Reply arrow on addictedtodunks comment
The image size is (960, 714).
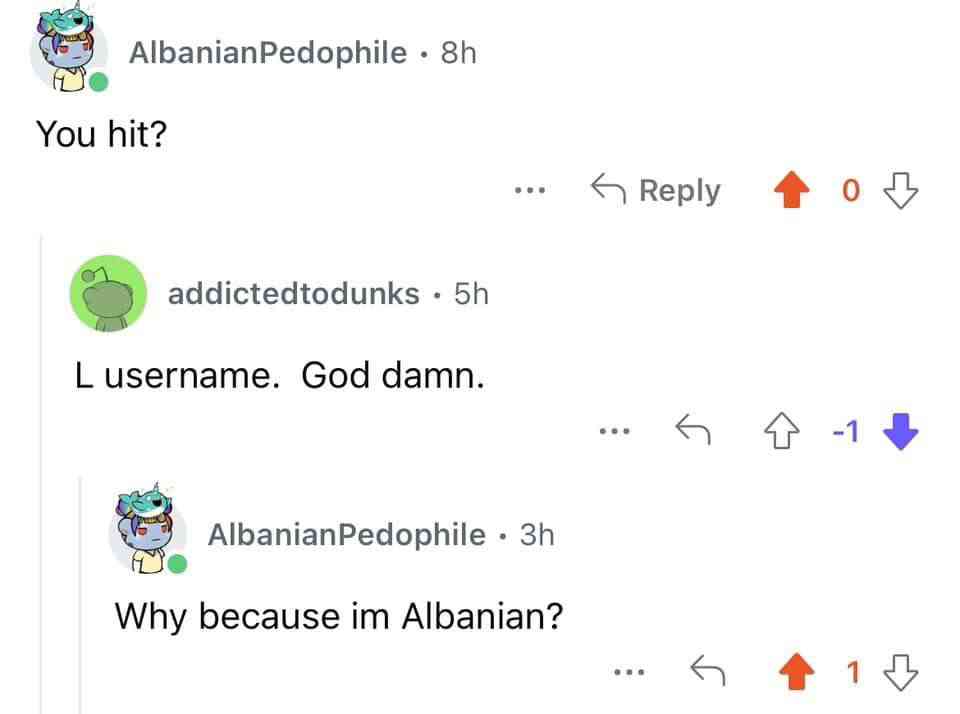(x=692, y=429)
